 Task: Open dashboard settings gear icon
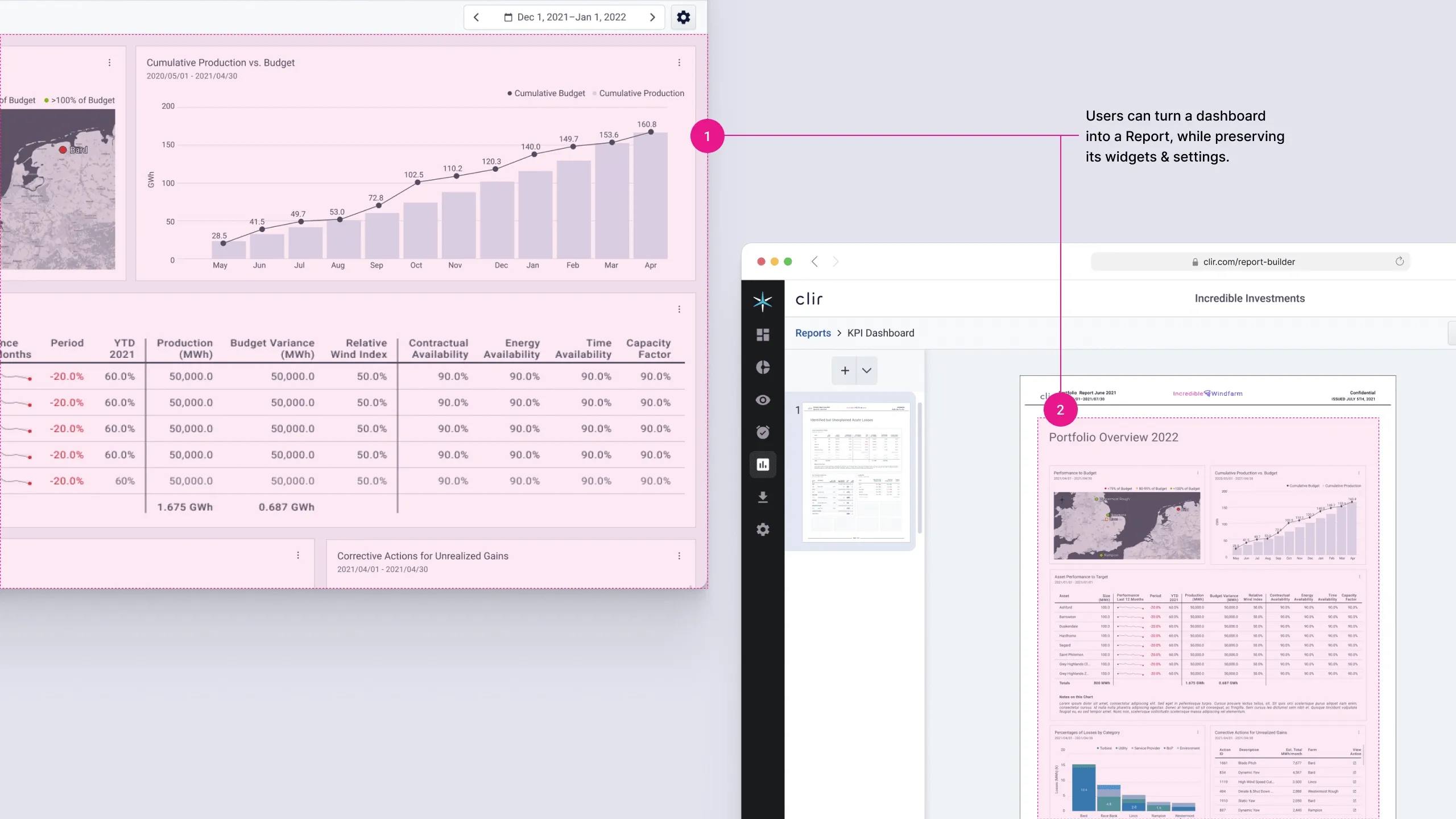[683, 17]
